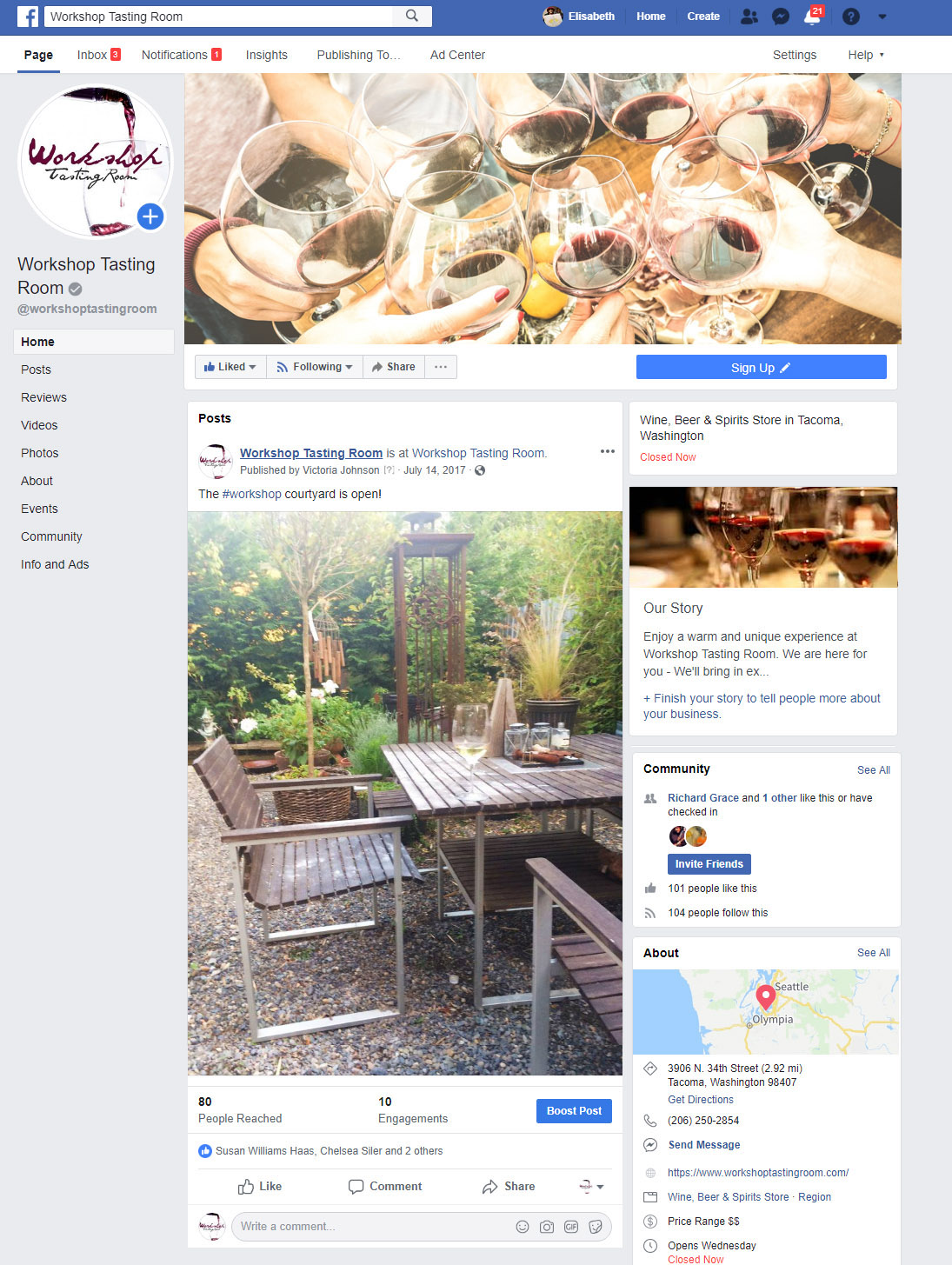Click the Boost Post button
The image size is (952, 1265).
pos(574,1111)
